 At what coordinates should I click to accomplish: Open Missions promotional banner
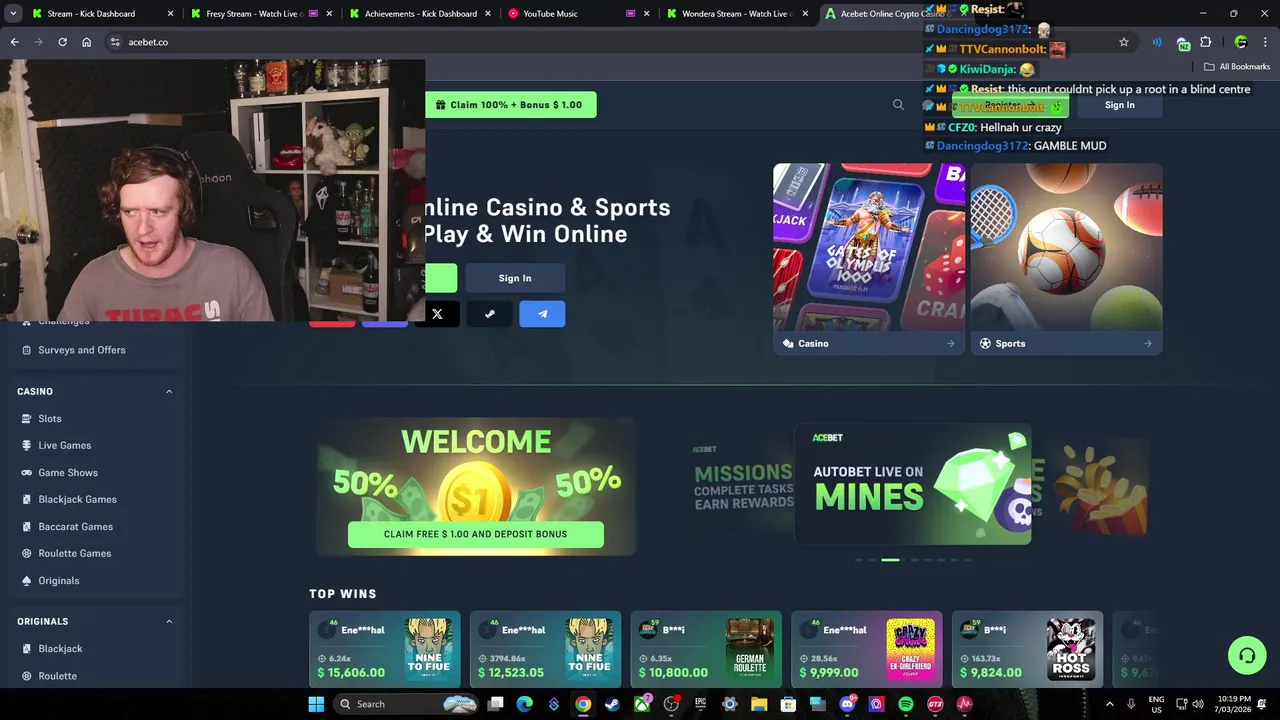click(742, 486)
